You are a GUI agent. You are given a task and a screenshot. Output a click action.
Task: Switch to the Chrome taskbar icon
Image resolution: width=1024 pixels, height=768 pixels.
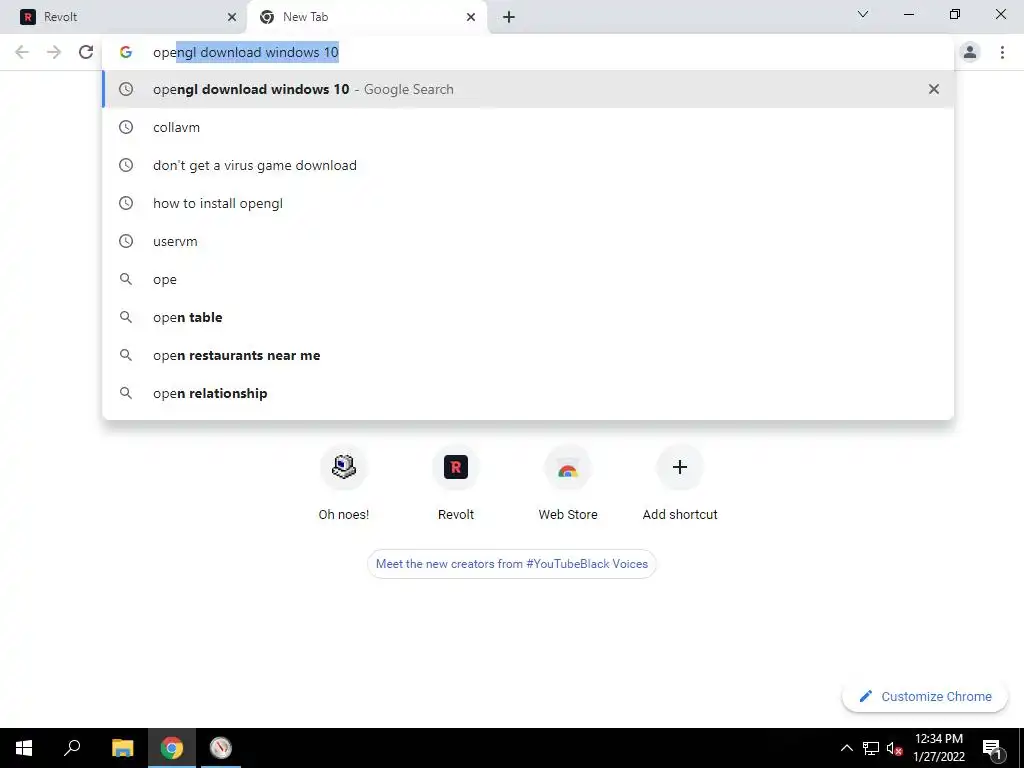coord(172,748)
